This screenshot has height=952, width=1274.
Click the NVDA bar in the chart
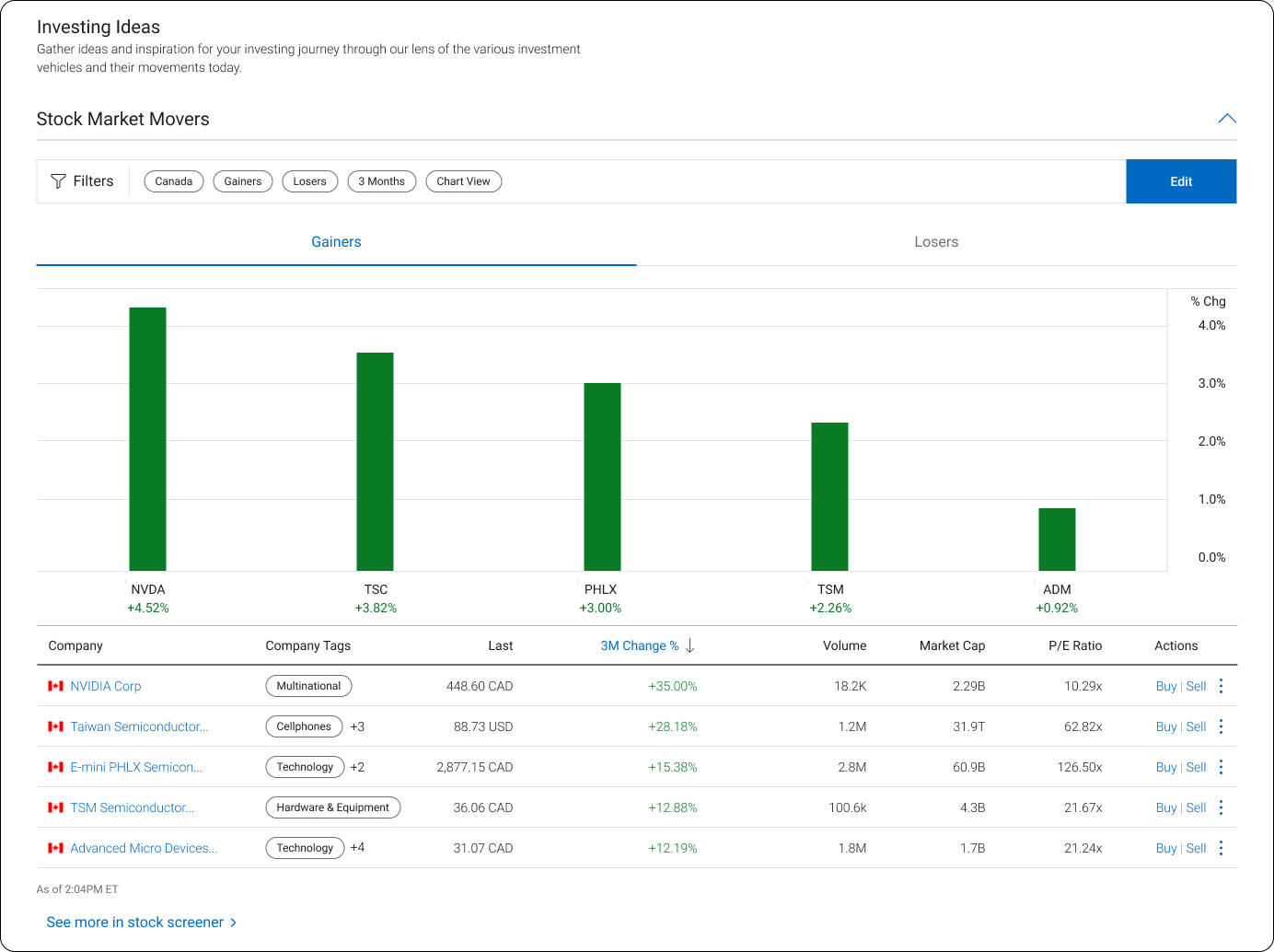pyautogui.click(x=147, y=439)
